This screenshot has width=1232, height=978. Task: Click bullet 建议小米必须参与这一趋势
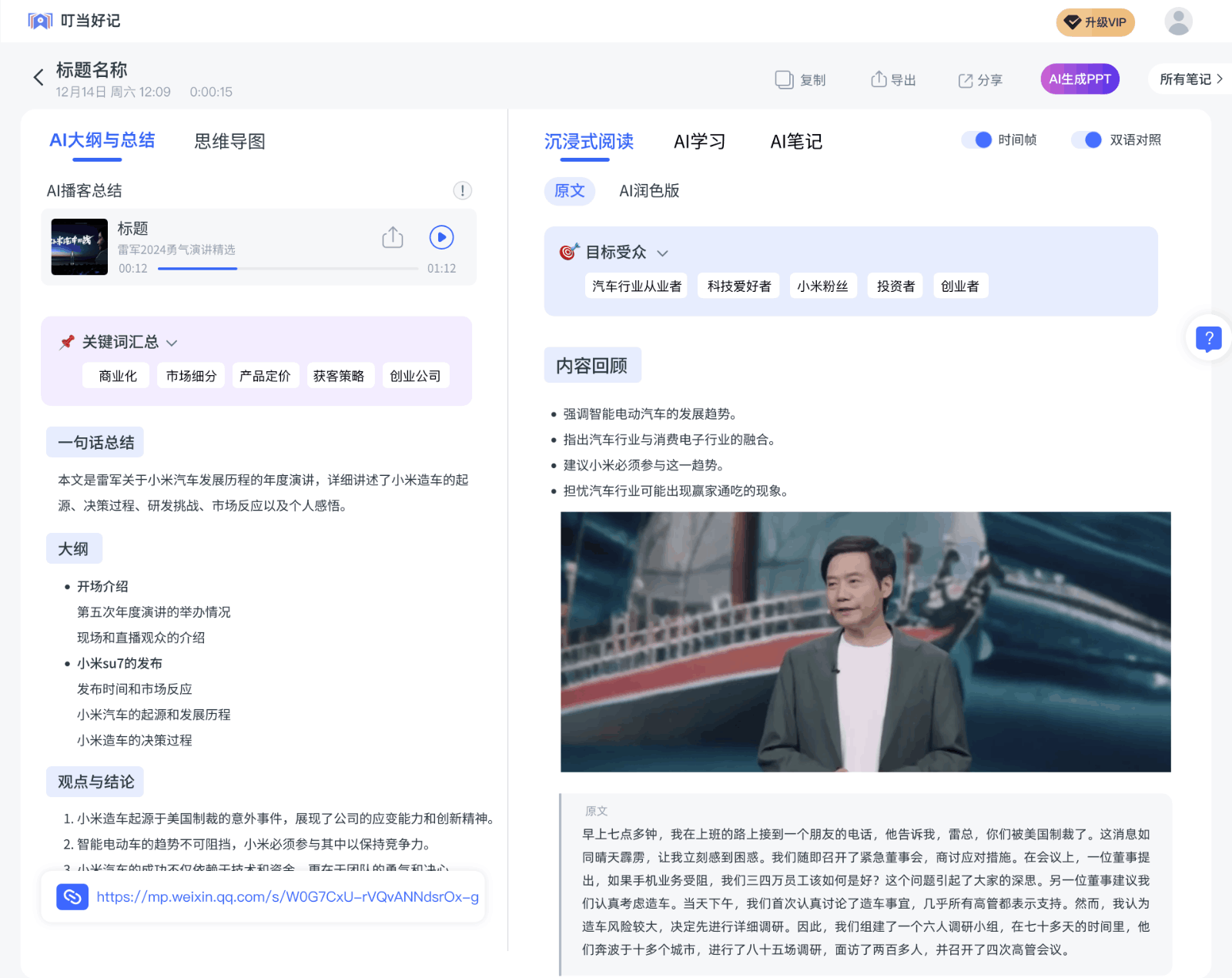pos(644,464)
